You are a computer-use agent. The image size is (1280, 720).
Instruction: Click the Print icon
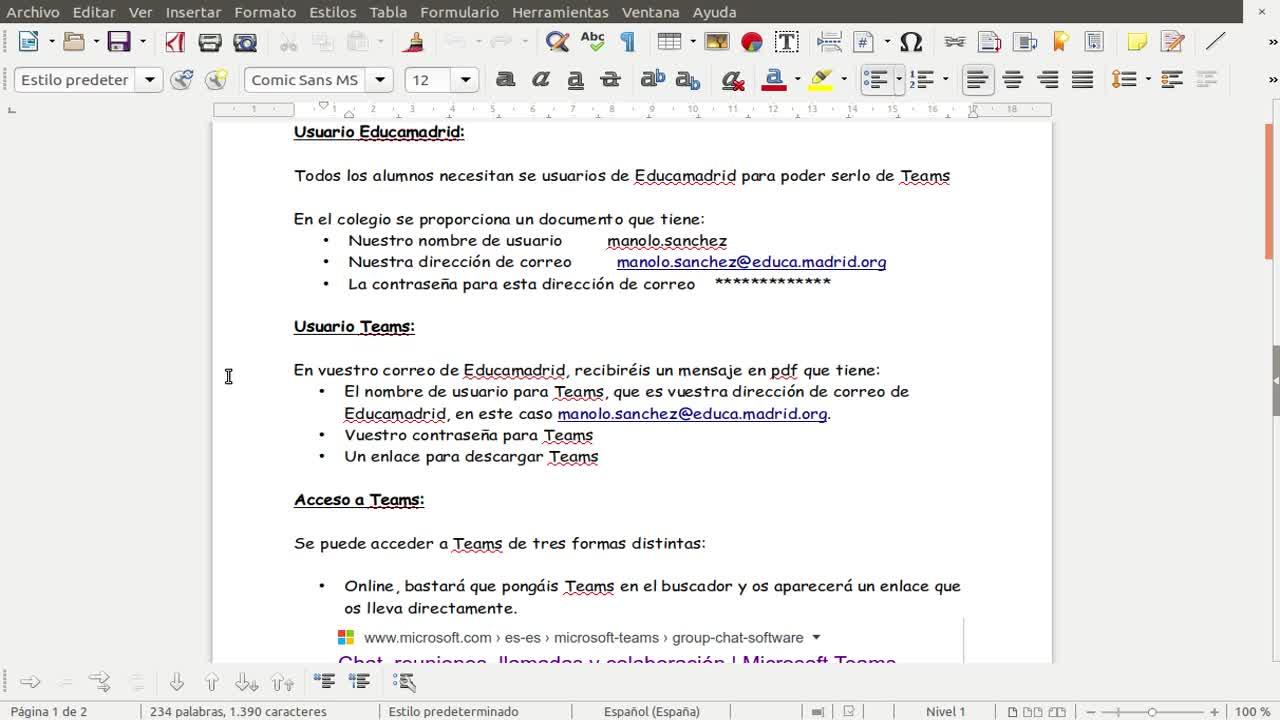tap(210, 42)
